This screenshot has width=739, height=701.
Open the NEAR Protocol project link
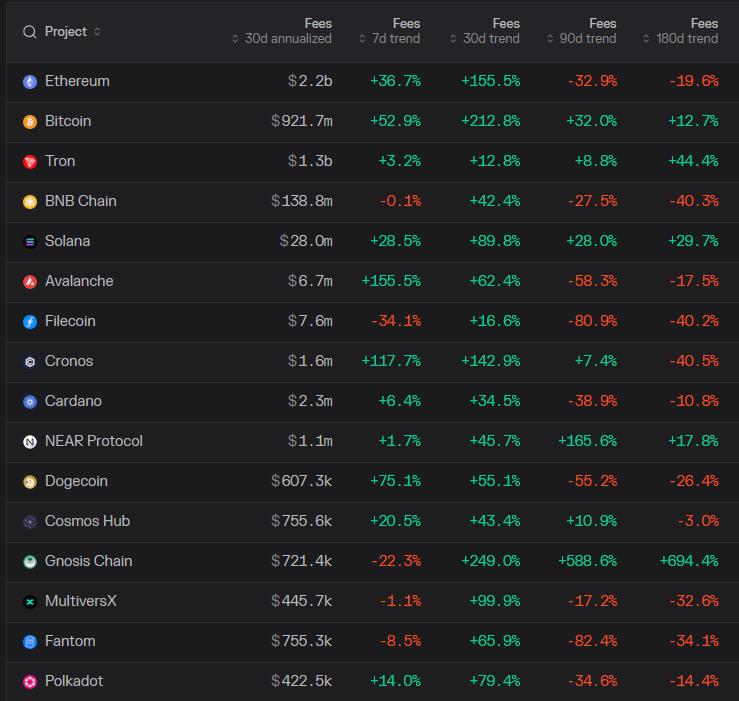pyautogui.click(x=93, y=441)
